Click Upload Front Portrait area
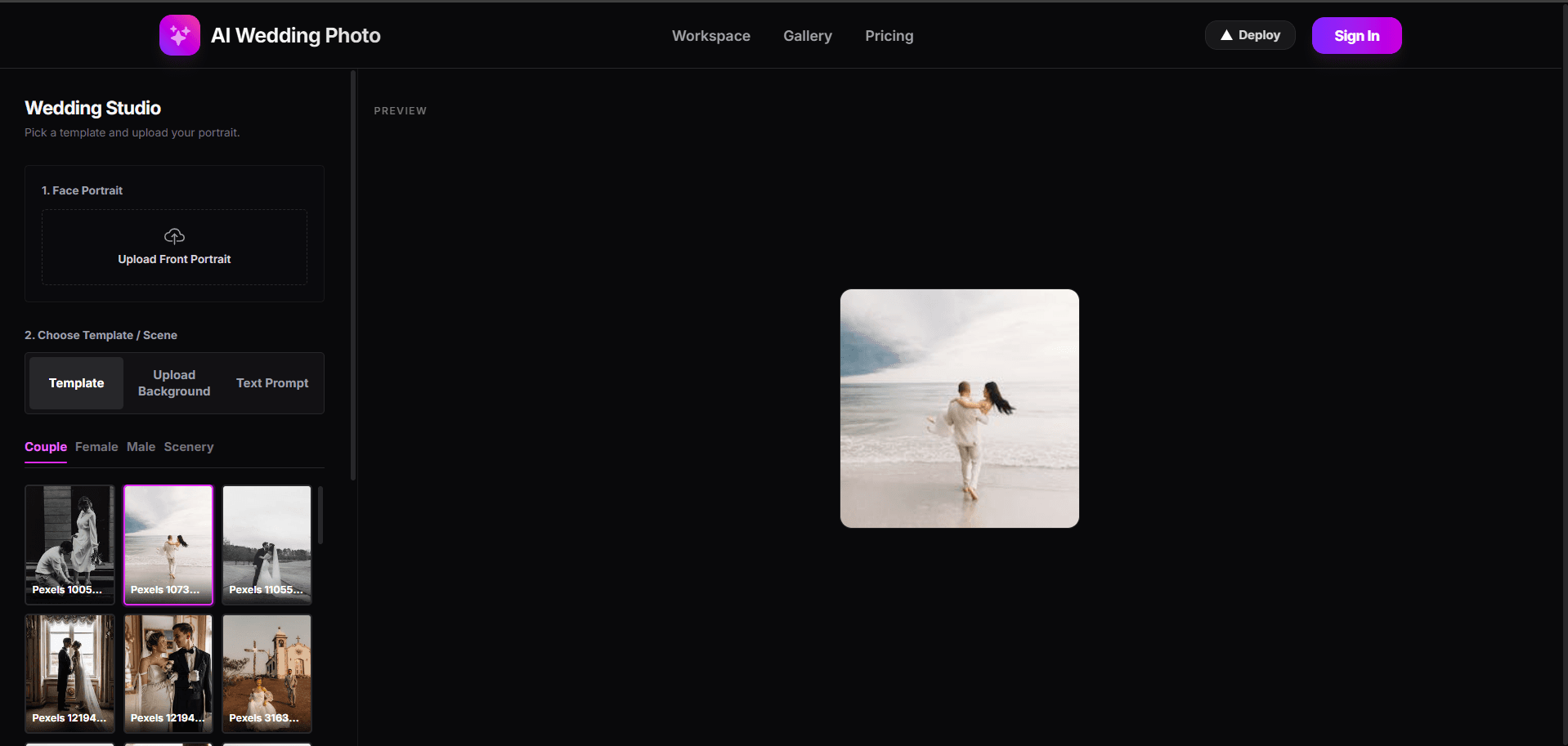 coord(174,247)
